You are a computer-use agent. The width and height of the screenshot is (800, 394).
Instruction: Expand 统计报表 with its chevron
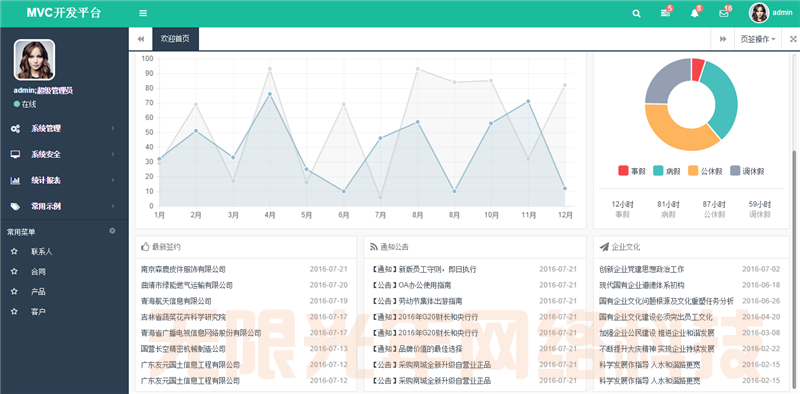click(113, 180)
